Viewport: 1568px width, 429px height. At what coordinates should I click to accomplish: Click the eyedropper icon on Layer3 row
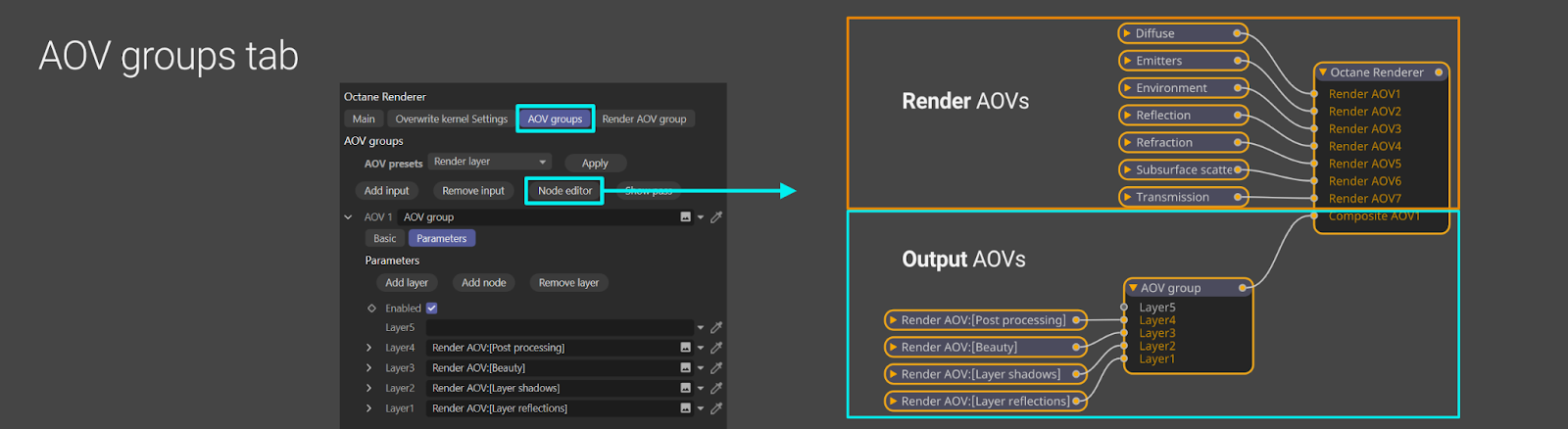(x=716, y=368)
